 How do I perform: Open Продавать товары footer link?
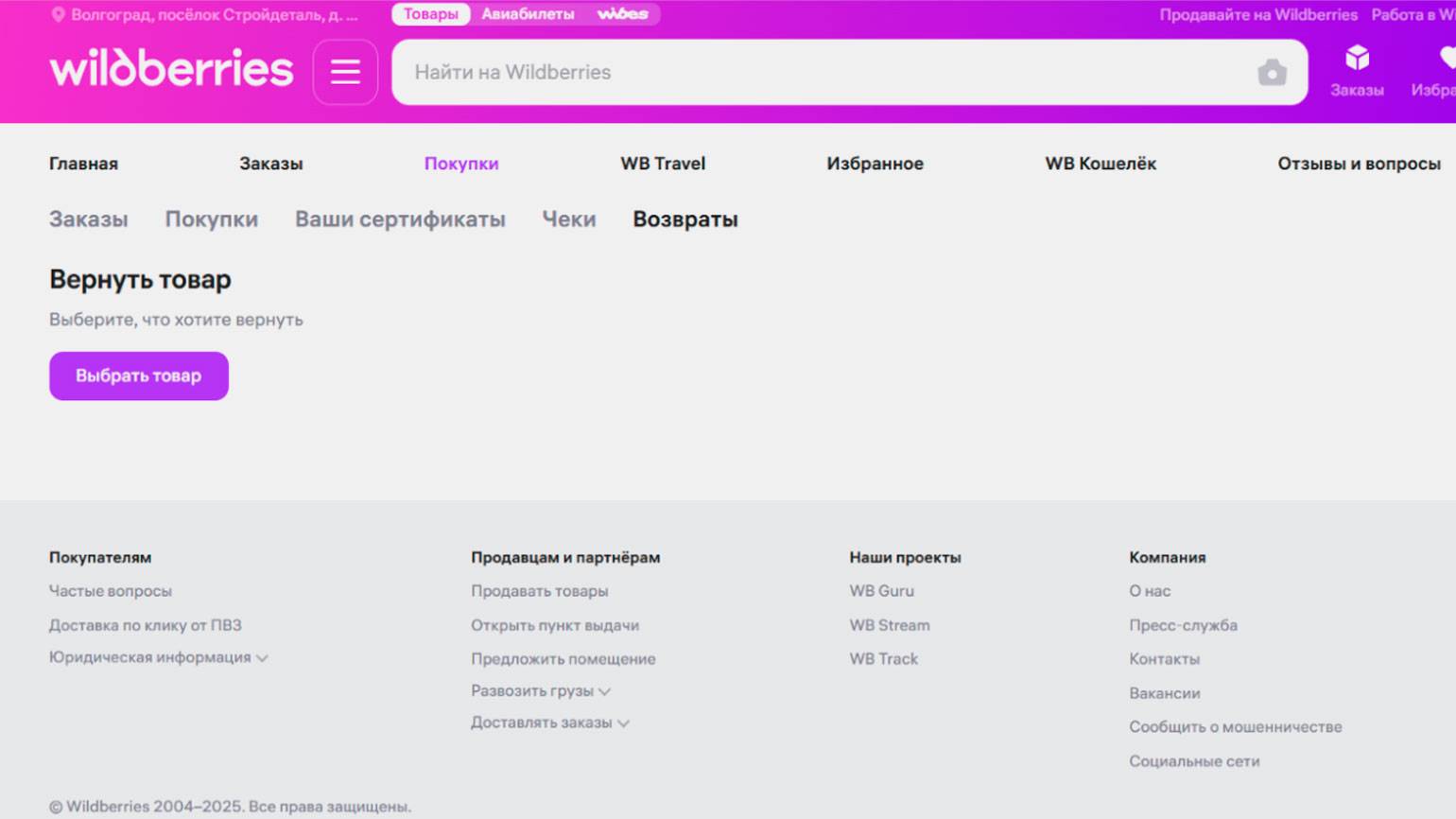point(540,591)
